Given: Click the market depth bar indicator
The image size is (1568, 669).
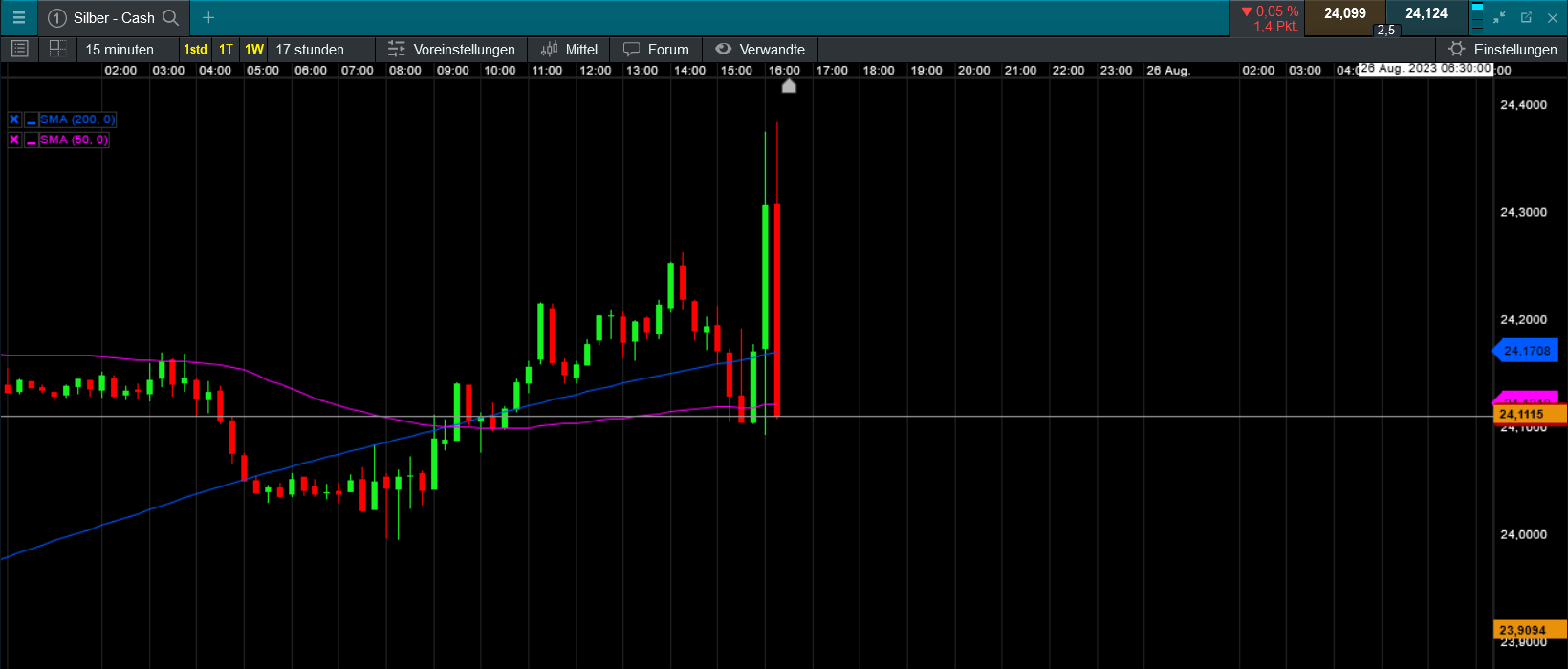Looking at the screenshot, I should (x=1477, y=17).
